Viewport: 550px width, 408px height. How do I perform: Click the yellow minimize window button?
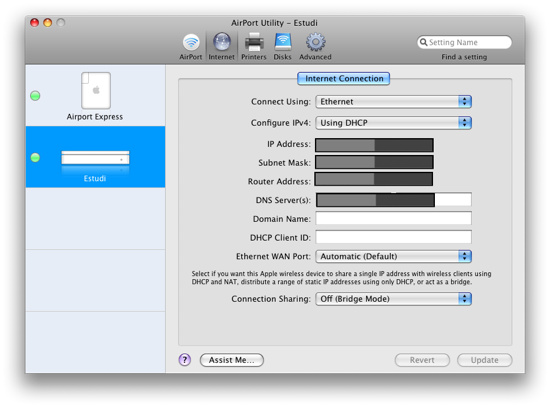coord(48,23)
